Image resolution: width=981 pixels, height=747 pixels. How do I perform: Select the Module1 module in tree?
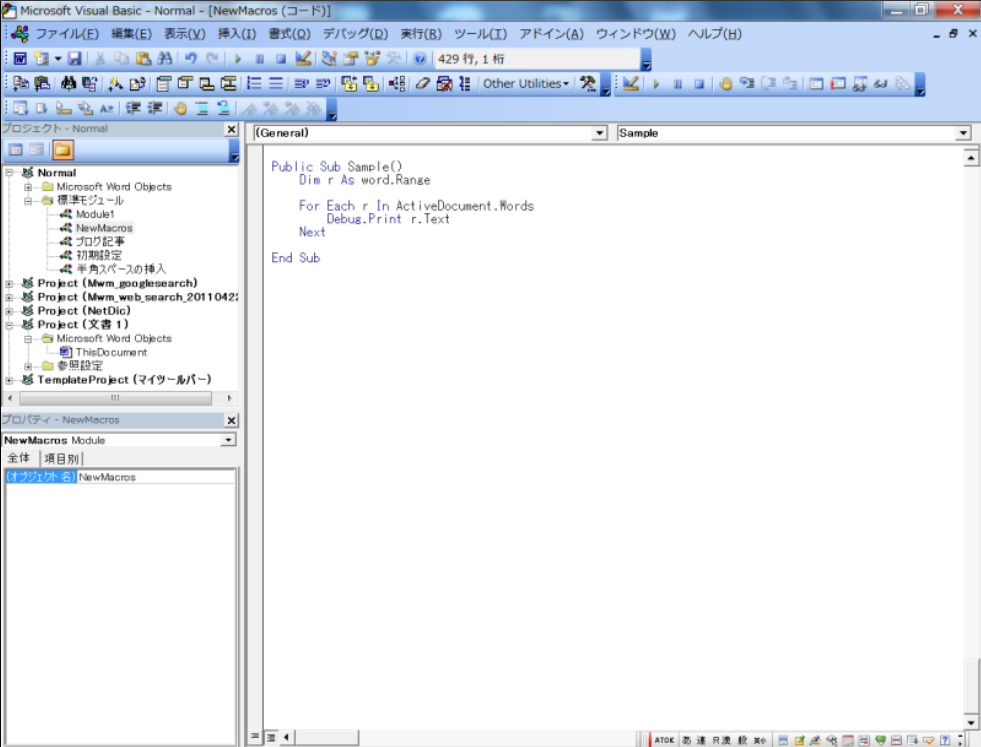click(x=95, y=214)
